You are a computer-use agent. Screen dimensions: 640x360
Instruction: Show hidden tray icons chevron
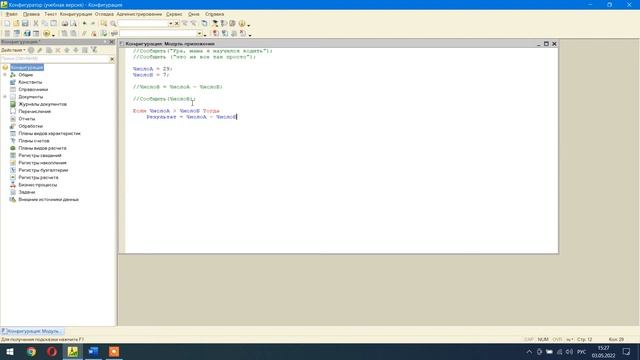click(x=529, y=352)
